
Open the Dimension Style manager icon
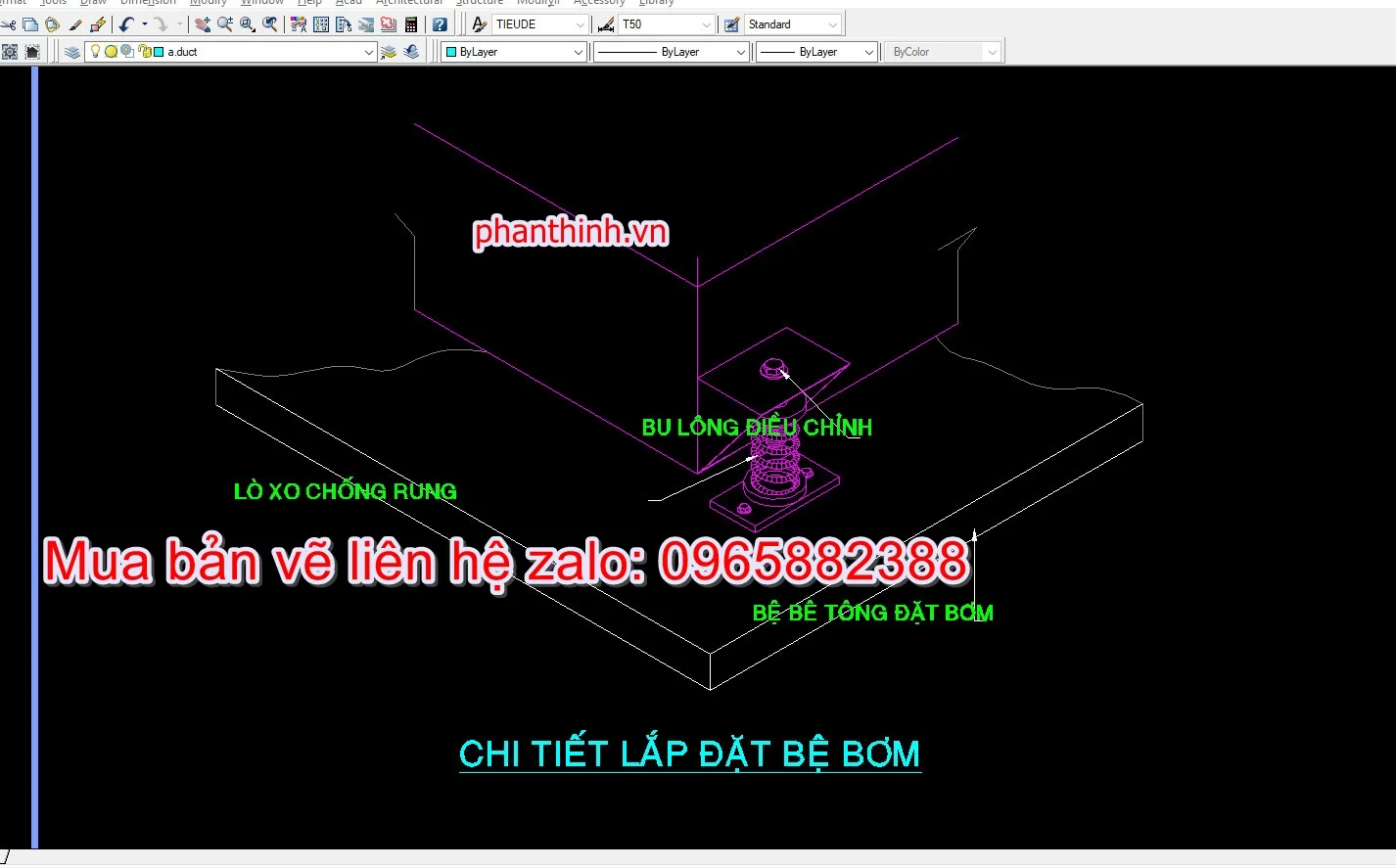tap(606, 24)
